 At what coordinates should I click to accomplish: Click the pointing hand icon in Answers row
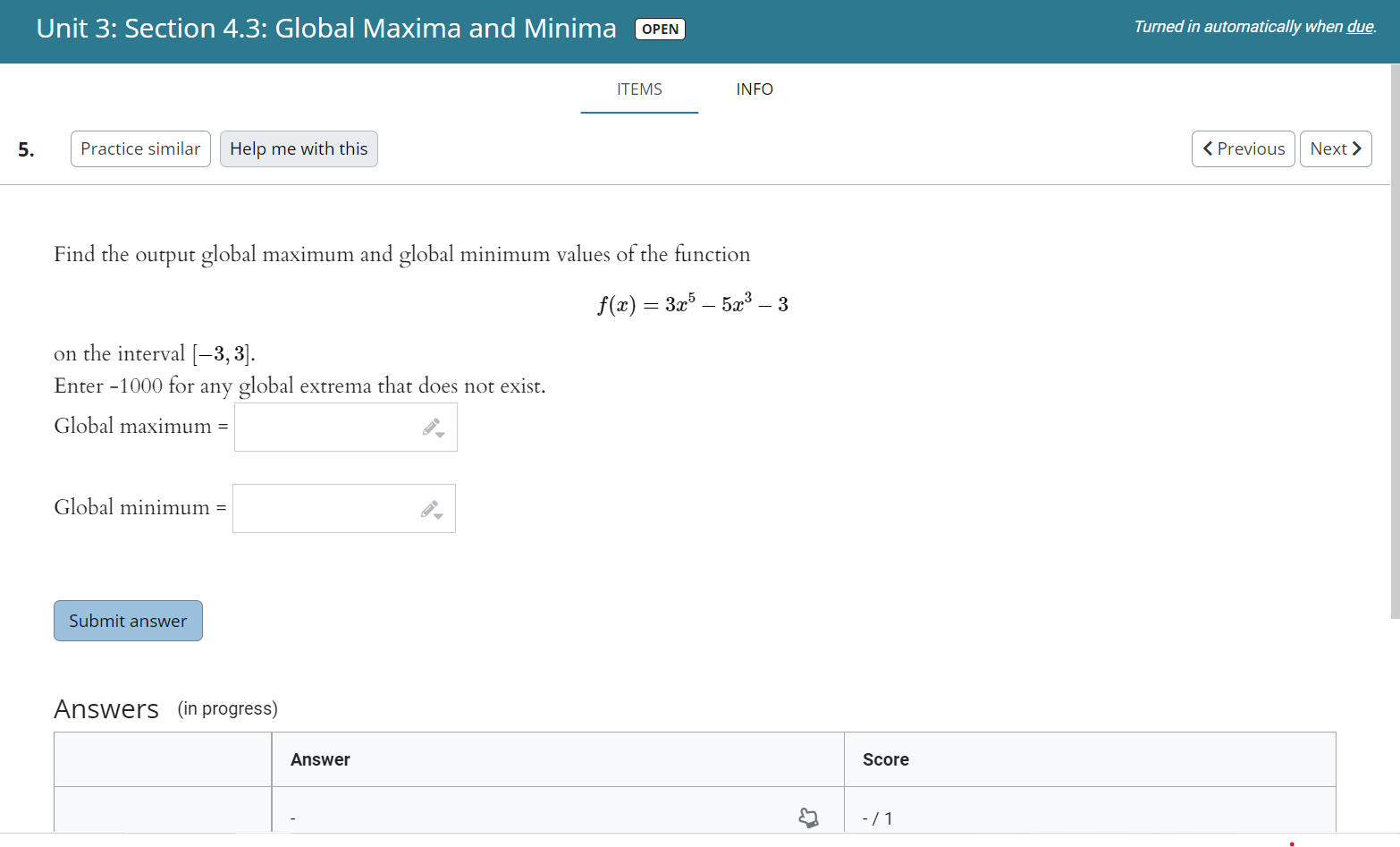pyautogui.click(x=807, y=817)
